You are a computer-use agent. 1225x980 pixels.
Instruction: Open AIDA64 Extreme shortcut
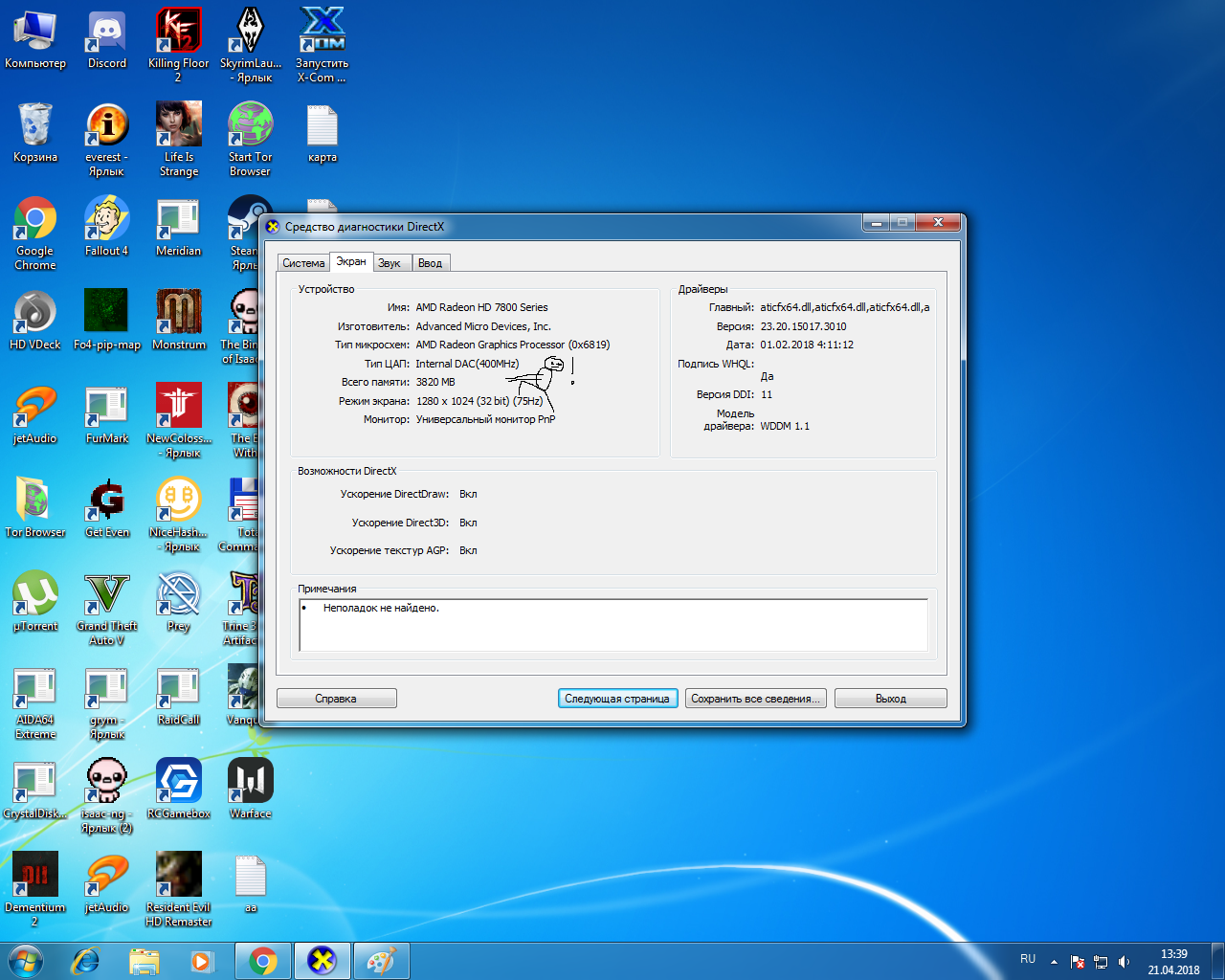[x=35, y=702]
